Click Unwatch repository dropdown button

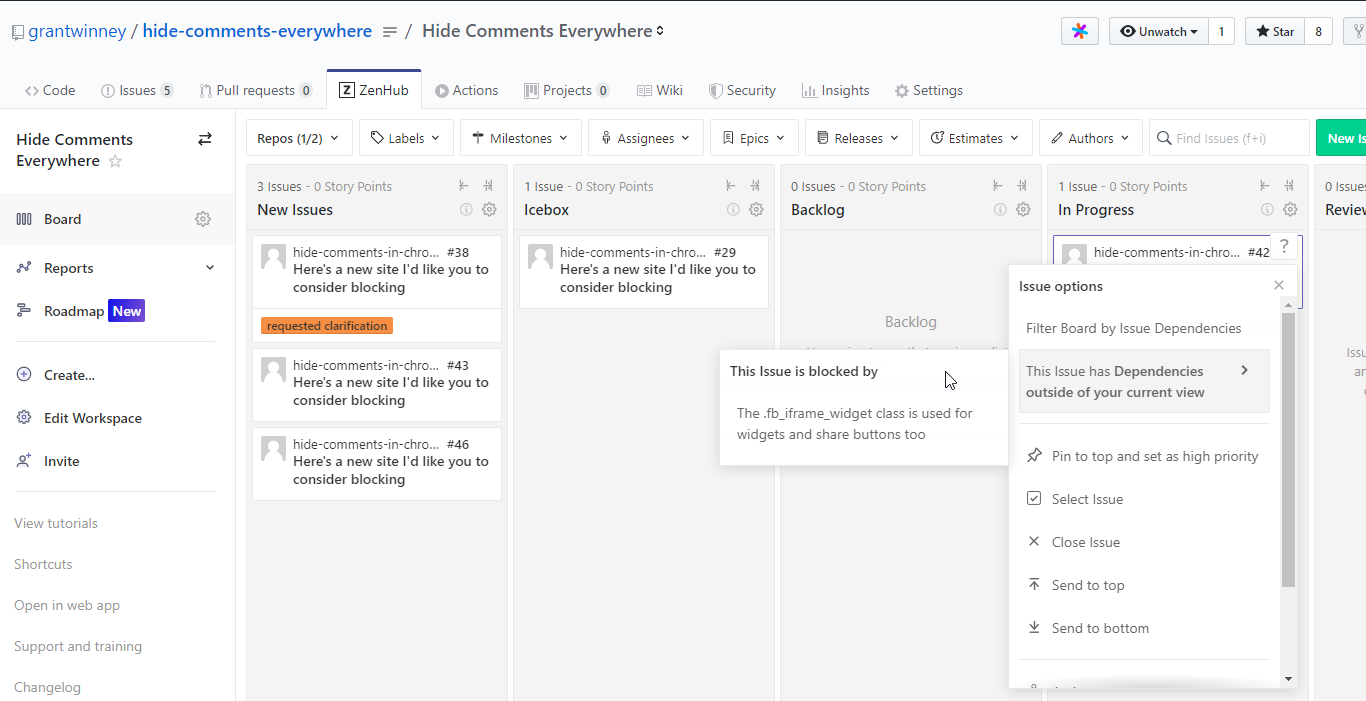click(1158, 31)
